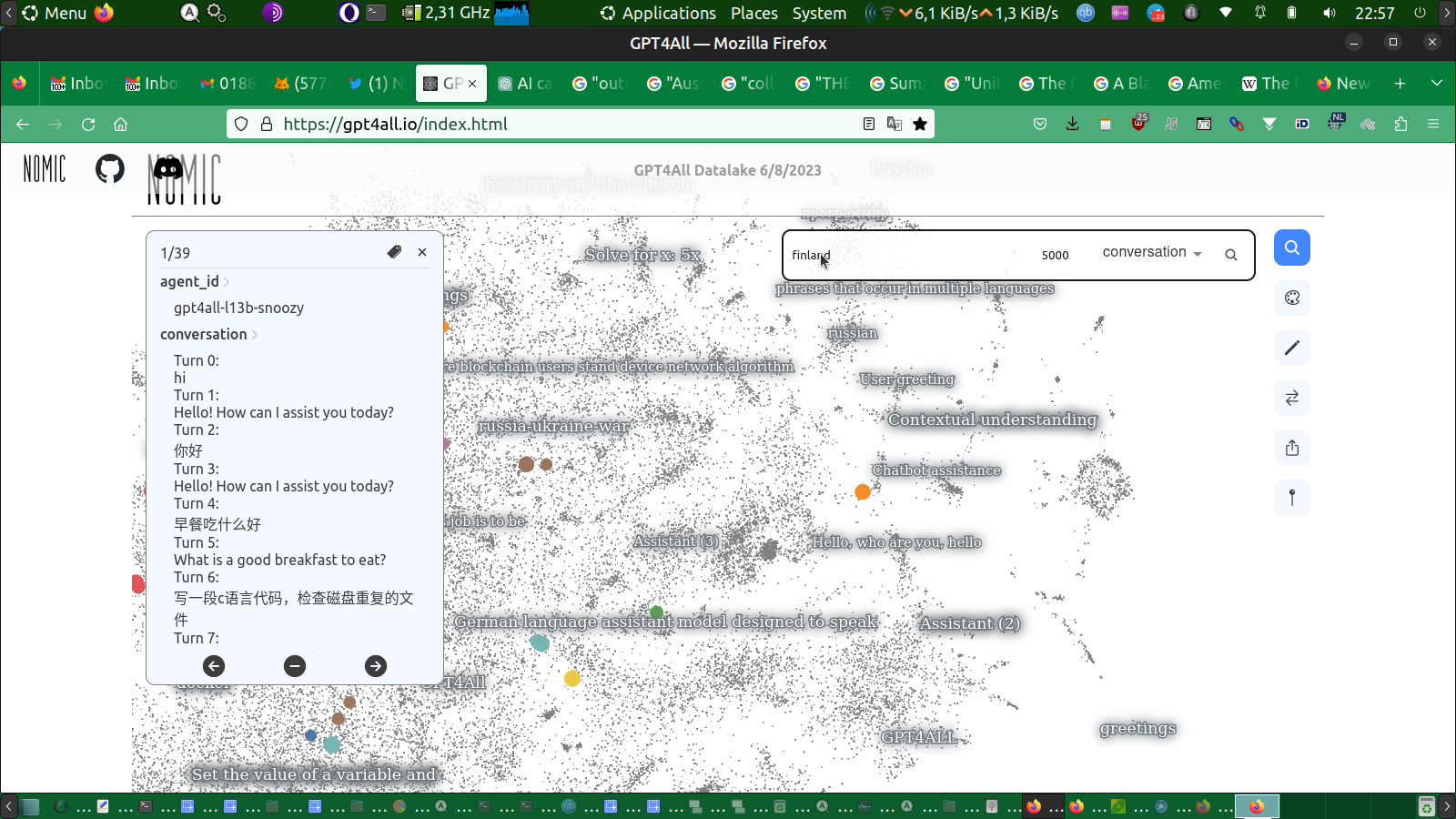
Task: Toggle the blue search panel button
Action: tap(1291, 248)
